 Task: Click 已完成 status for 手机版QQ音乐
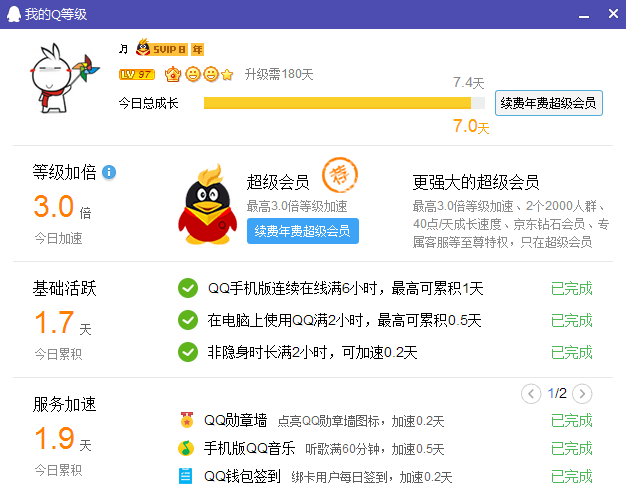571,448
